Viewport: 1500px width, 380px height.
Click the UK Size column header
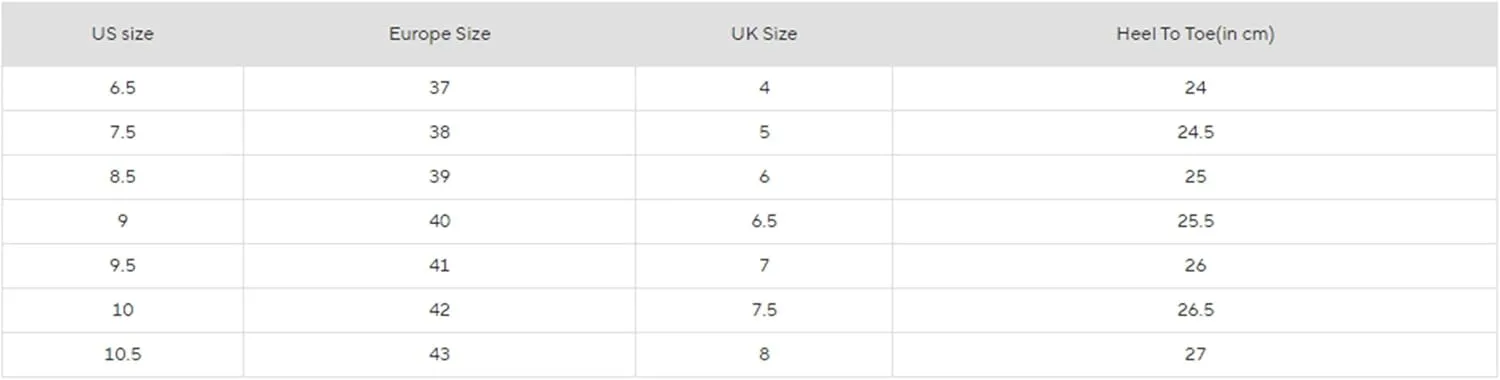tap(764, 34)
